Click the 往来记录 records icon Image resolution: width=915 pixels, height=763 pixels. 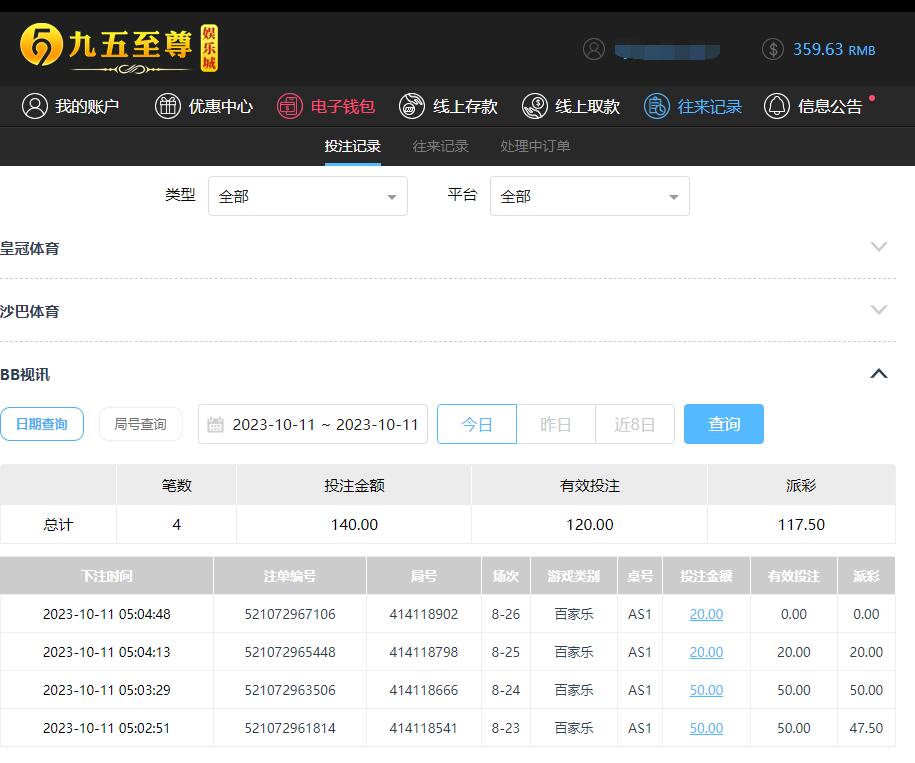656,106
